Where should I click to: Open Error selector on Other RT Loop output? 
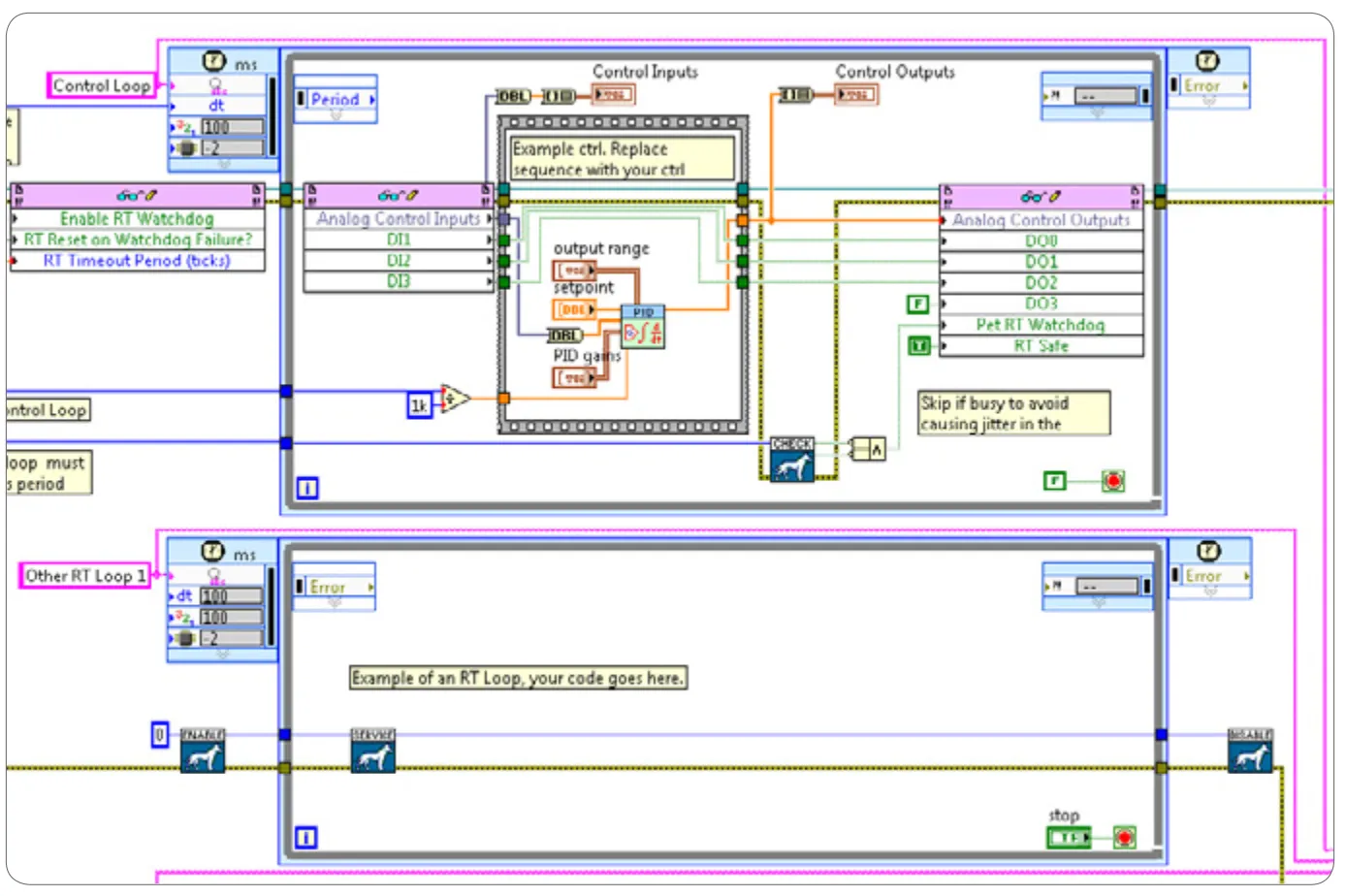click(x=1209, y=575)
